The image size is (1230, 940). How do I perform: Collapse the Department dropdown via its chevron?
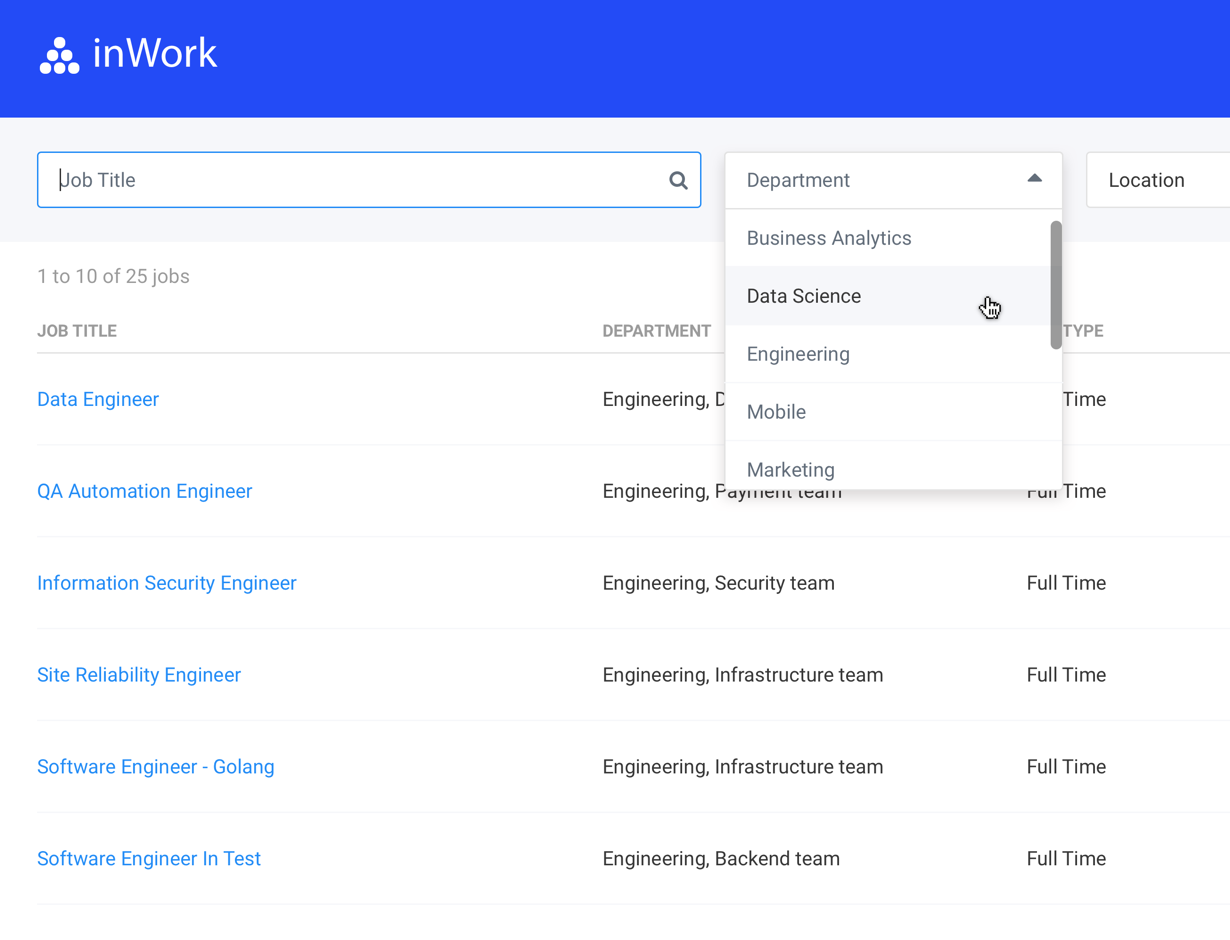click(1034, 178)
